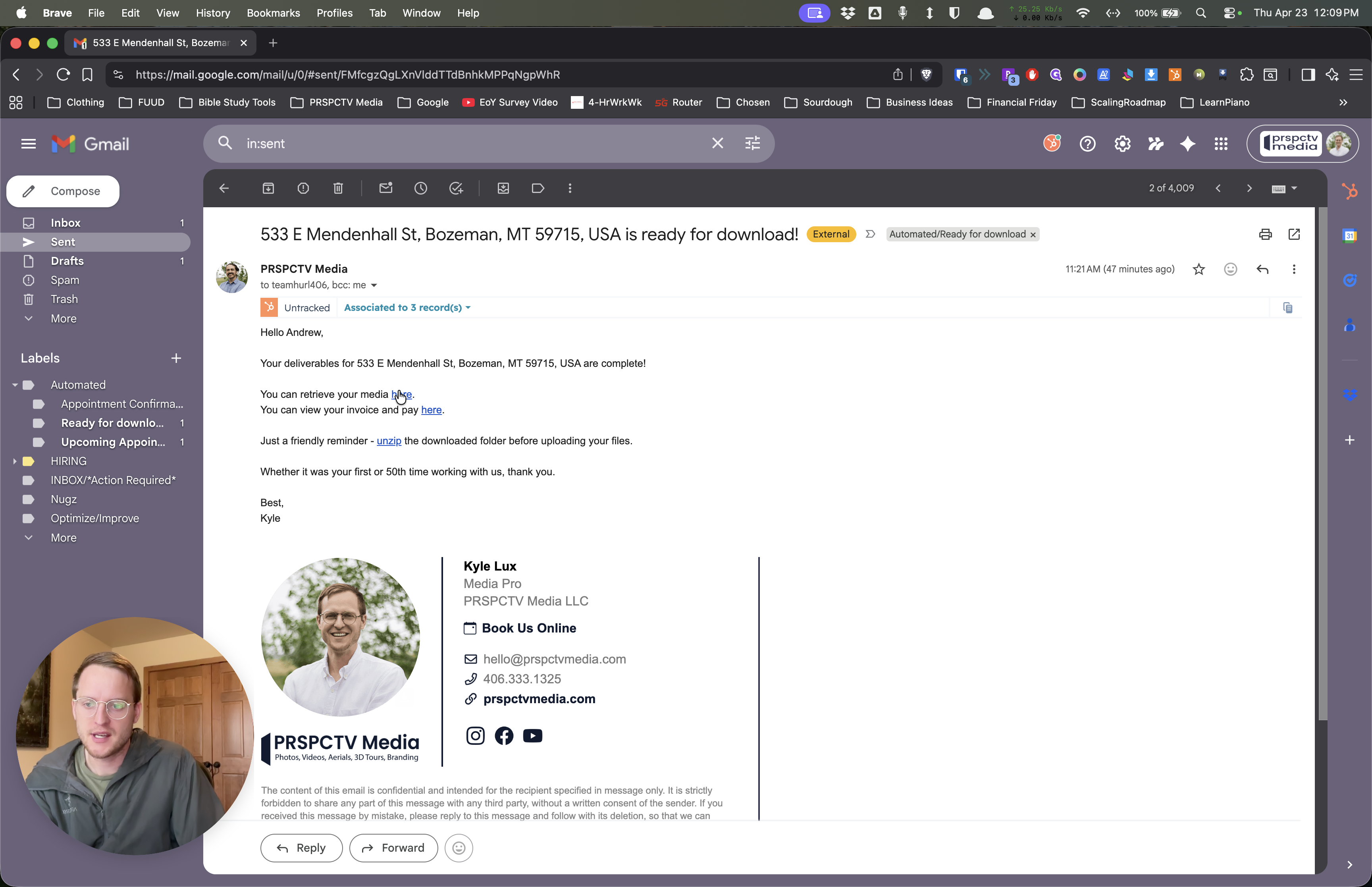
Task: Expand recipient details arrow next to bcc: me
Action: [x=374, y=286]
